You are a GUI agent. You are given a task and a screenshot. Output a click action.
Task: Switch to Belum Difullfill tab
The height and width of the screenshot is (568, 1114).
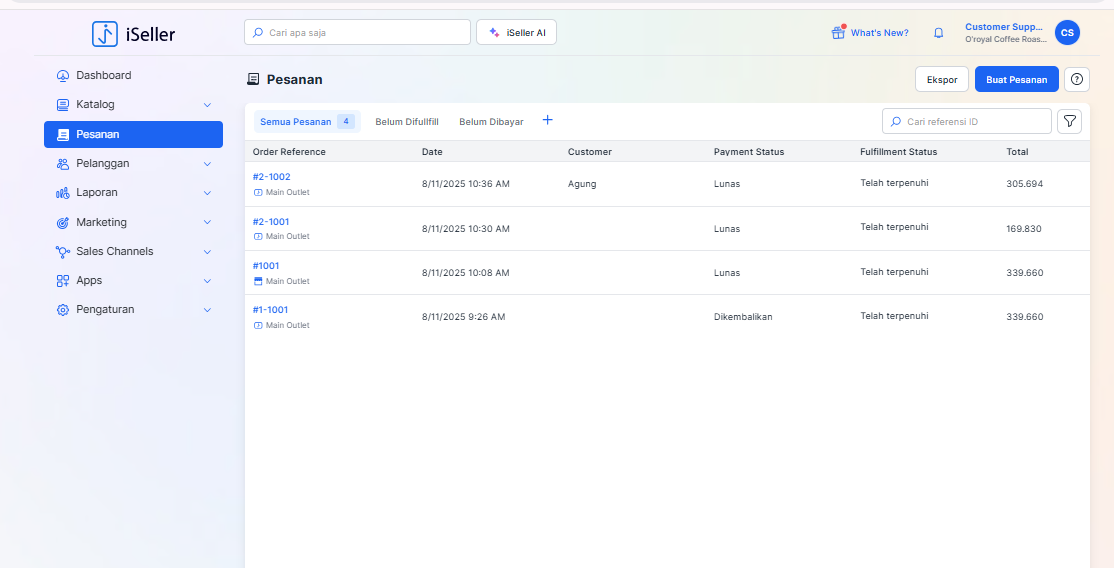(x=406, y=122)
